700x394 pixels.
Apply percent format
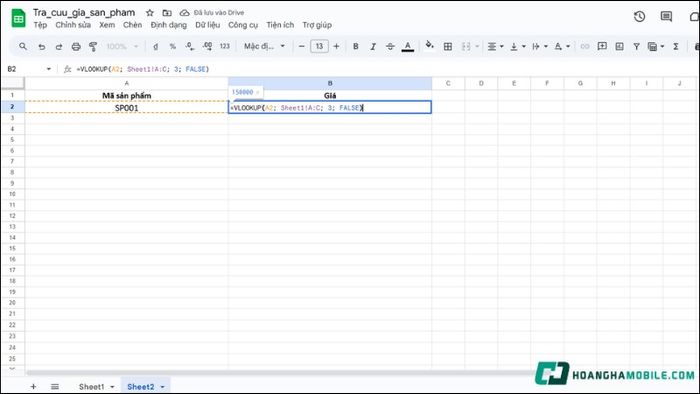(x=173, y=46)
